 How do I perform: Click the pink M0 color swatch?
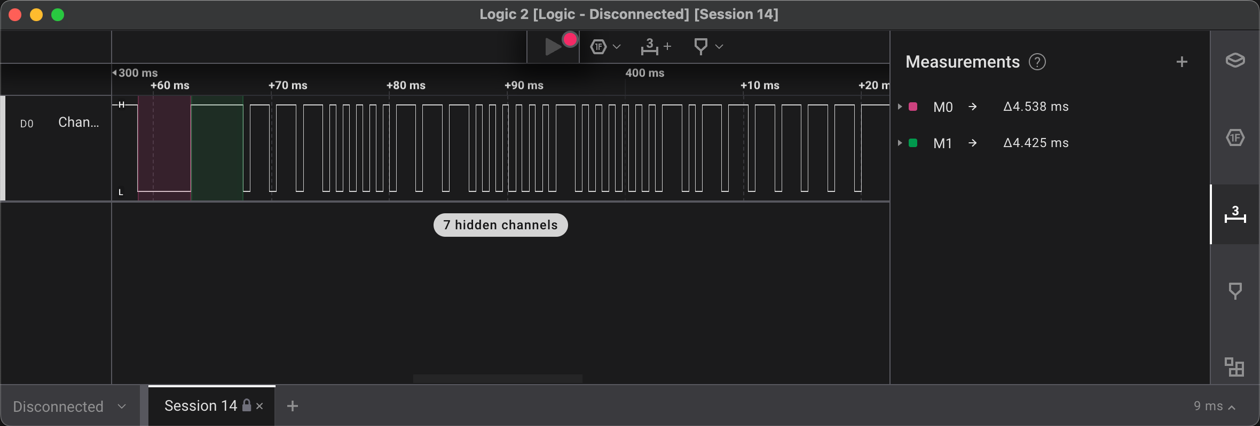coord(913,107)
